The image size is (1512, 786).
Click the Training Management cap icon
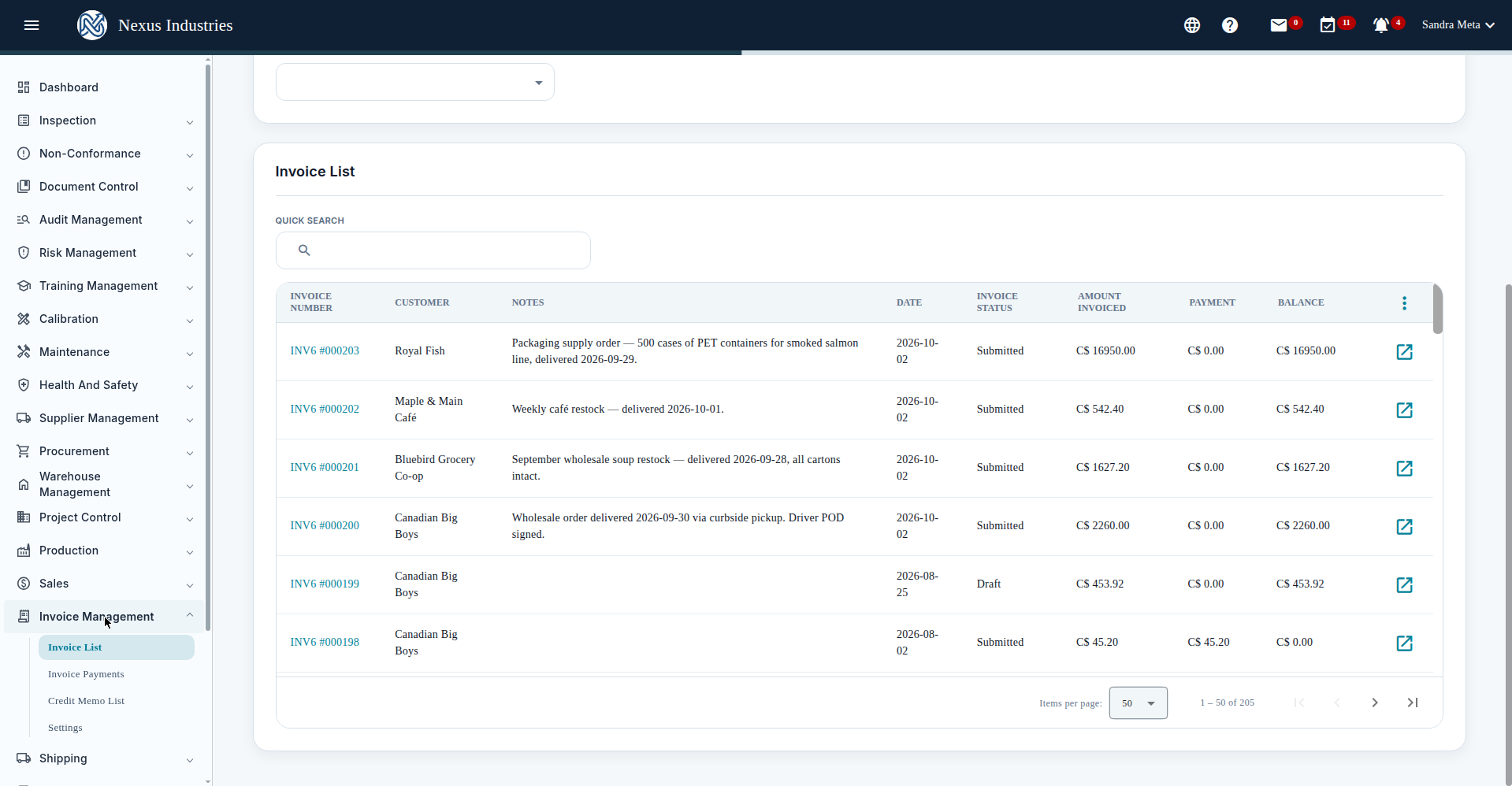click(24, 286)
